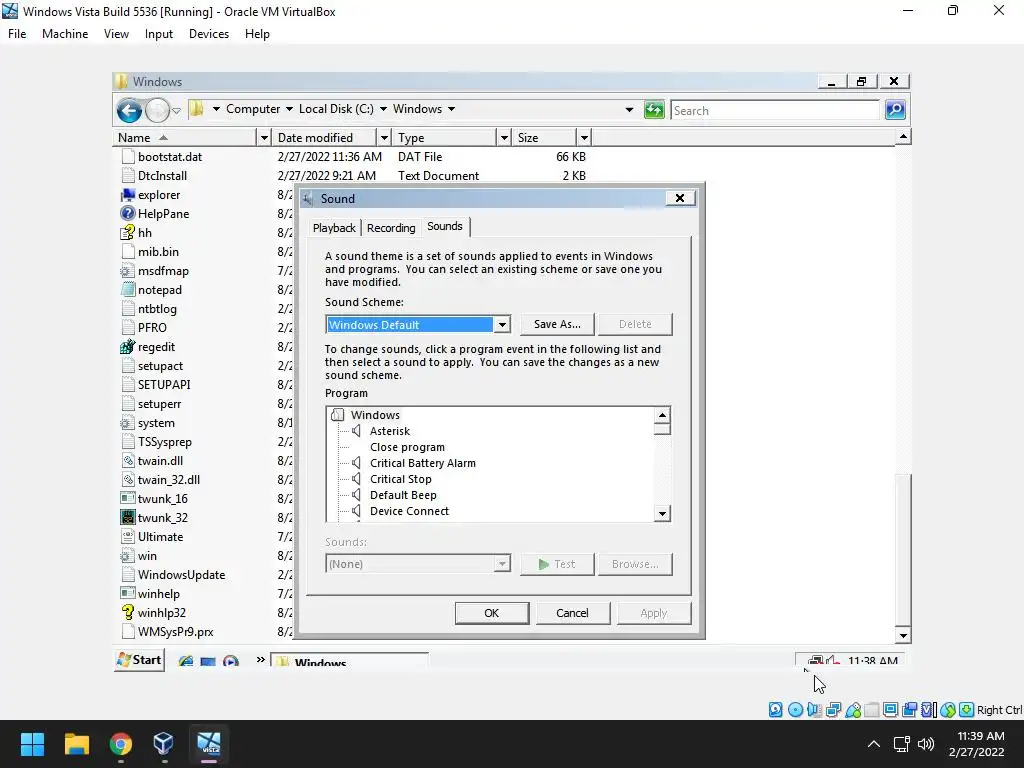Click the VirtualBox audio status icon

pyautogui.click(x=814, y=710)
